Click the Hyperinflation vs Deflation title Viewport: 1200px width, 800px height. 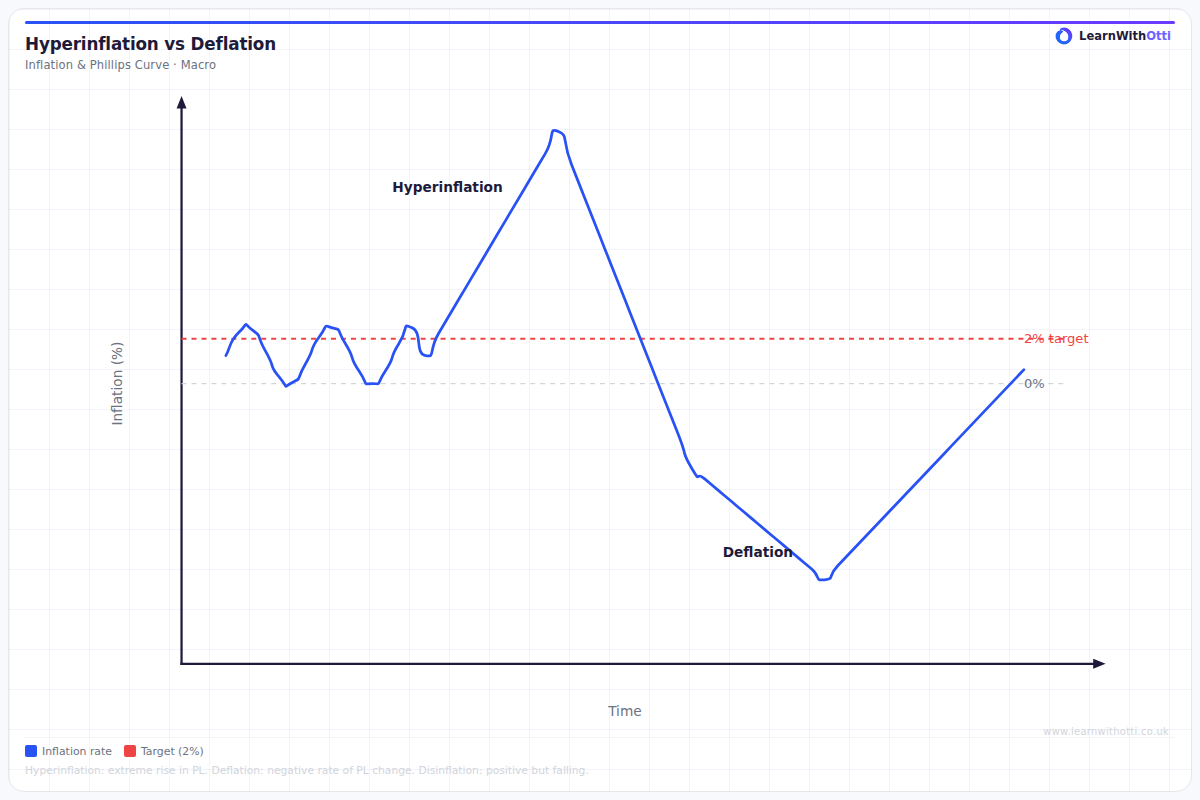point(150,44)
